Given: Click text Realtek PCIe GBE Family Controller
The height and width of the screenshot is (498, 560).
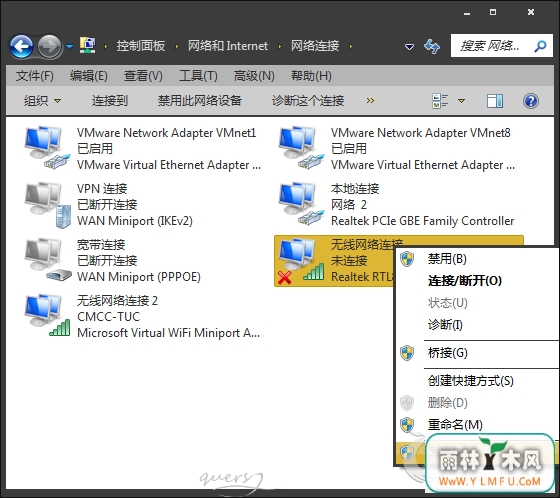Looking at the screenshot, I should 422,221.
